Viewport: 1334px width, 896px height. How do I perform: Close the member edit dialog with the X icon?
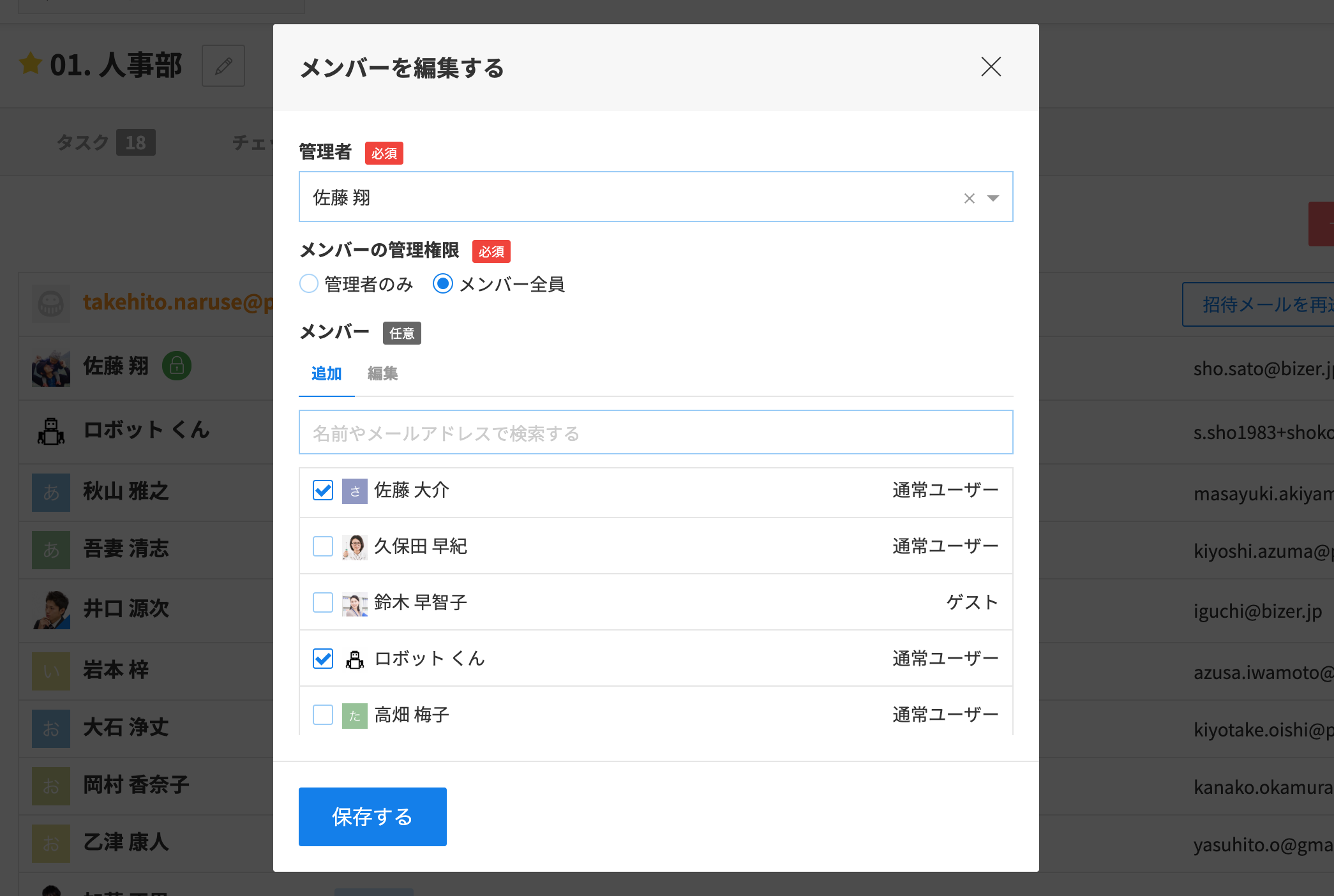click(991, 66)
